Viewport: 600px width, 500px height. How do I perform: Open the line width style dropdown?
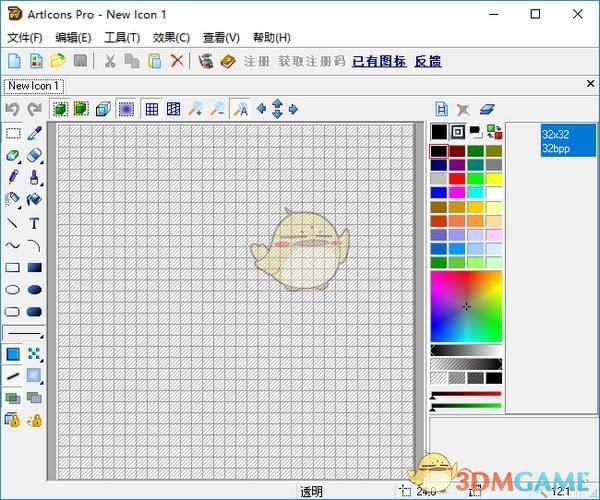click(24, 334)
